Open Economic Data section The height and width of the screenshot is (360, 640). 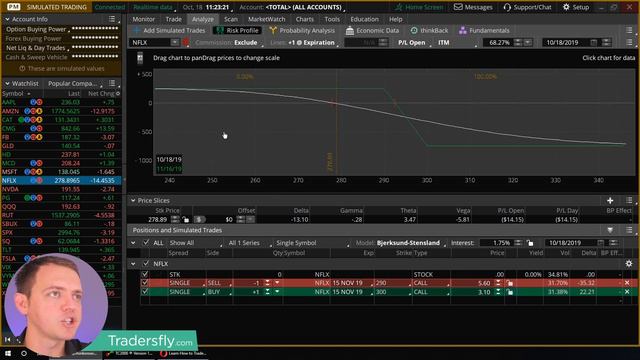pos(372,30)
